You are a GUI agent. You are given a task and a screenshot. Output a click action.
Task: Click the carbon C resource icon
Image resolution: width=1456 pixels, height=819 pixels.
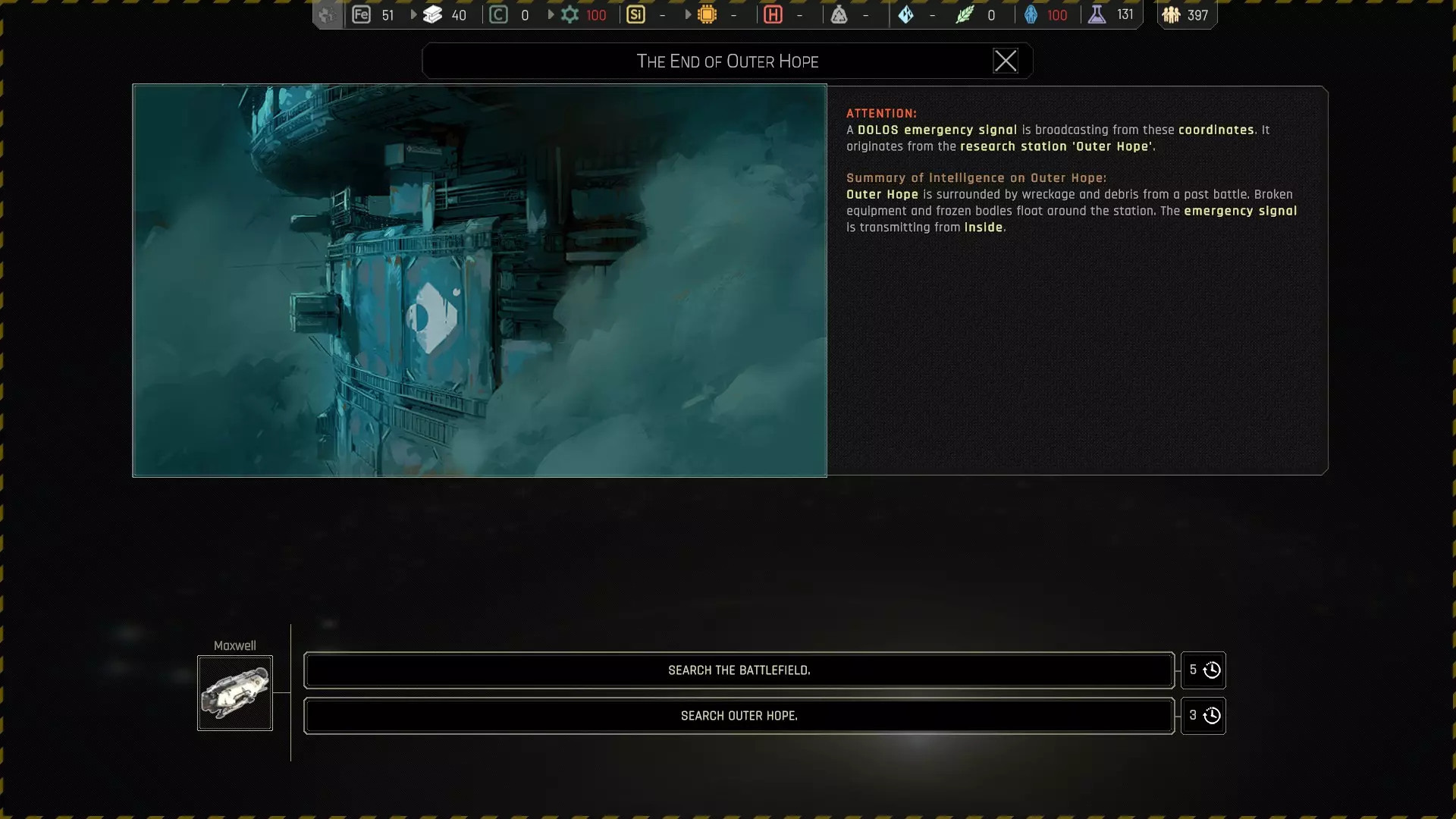click(498, 14)
